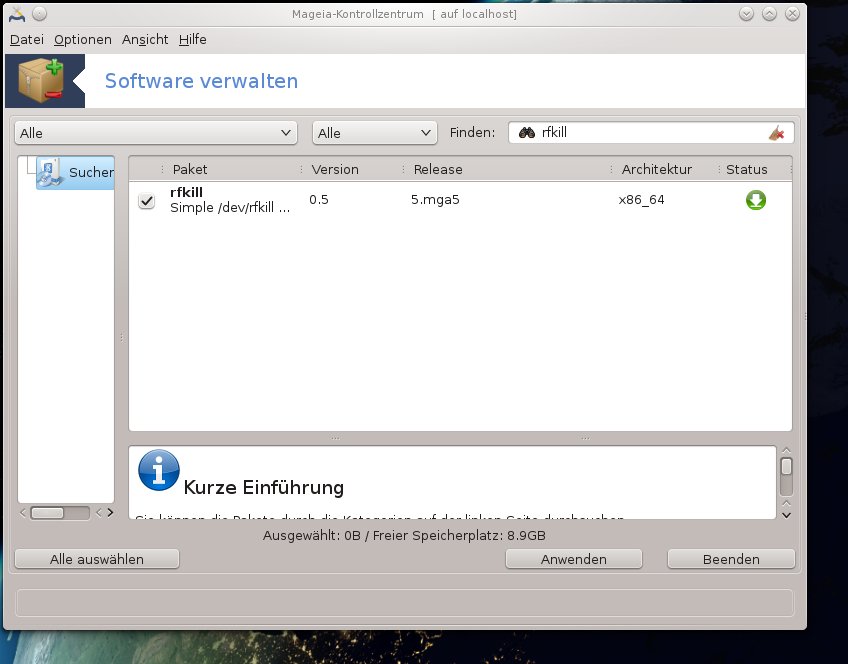This screenshot has height=664, width=848.
Task: Click the rfkill search input field
Action: pos(651,132)
